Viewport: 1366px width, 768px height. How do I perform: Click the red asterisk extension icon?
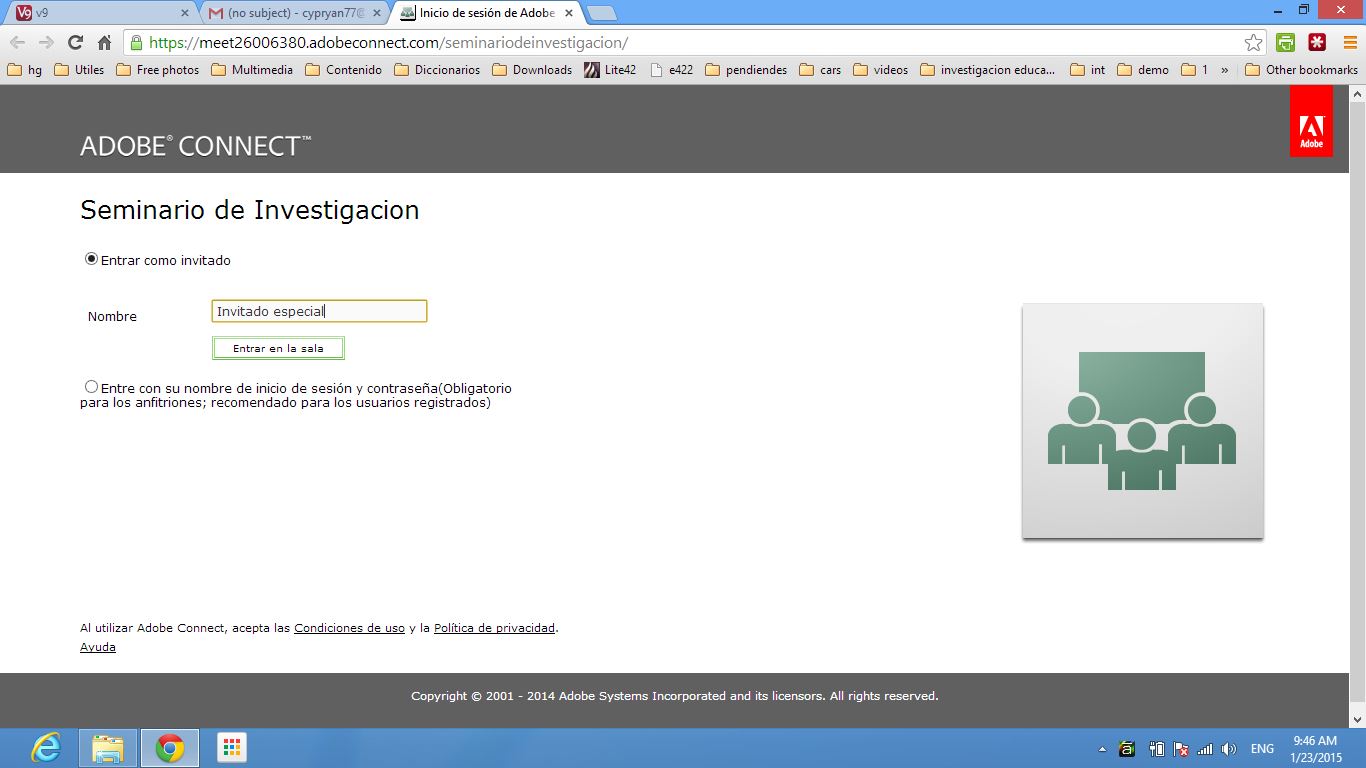click(1317, 42)
